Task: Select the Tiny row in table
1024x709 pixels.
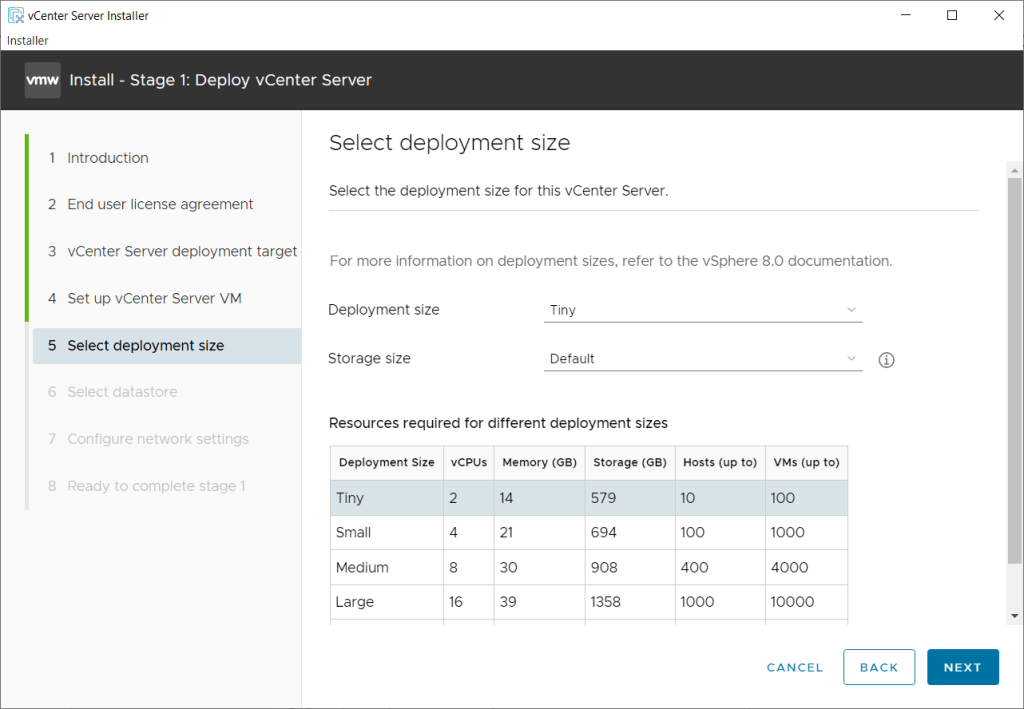Action: [x=588, y=498]
